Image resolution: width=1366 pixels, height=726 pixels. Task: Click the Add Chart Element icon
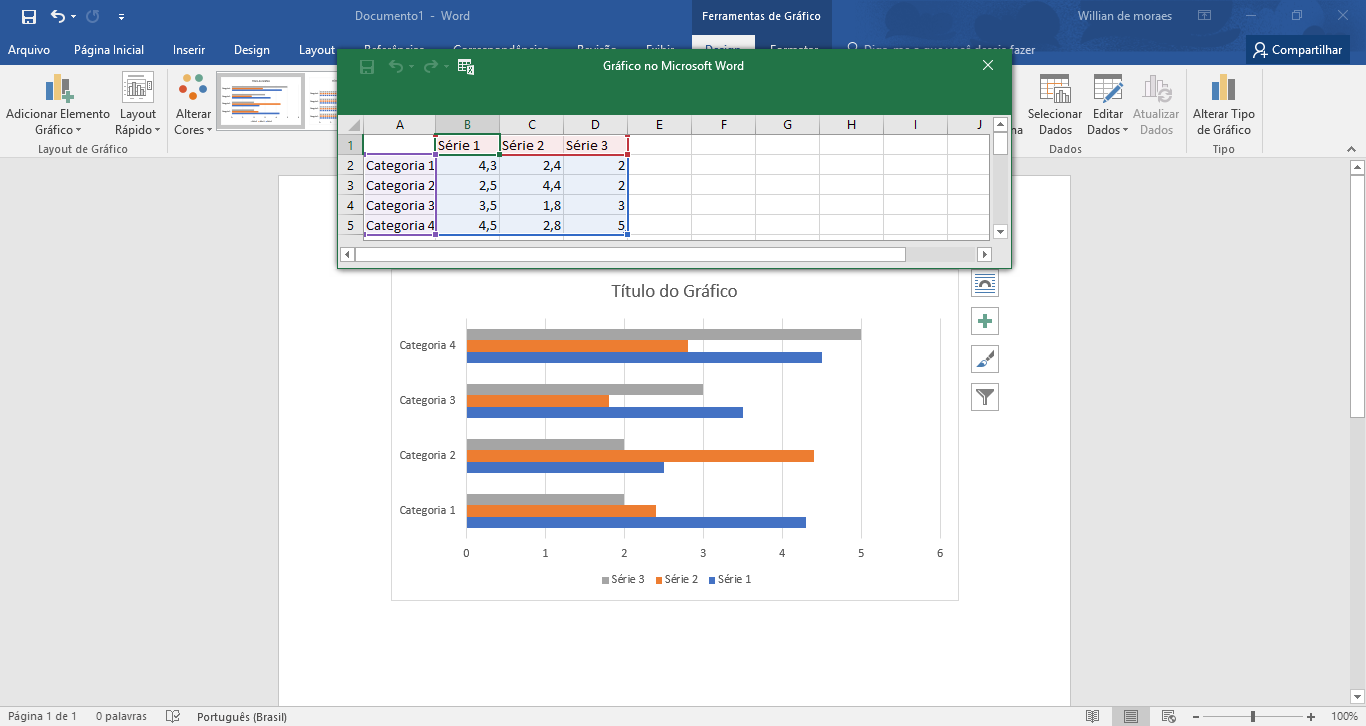point(58,89)
